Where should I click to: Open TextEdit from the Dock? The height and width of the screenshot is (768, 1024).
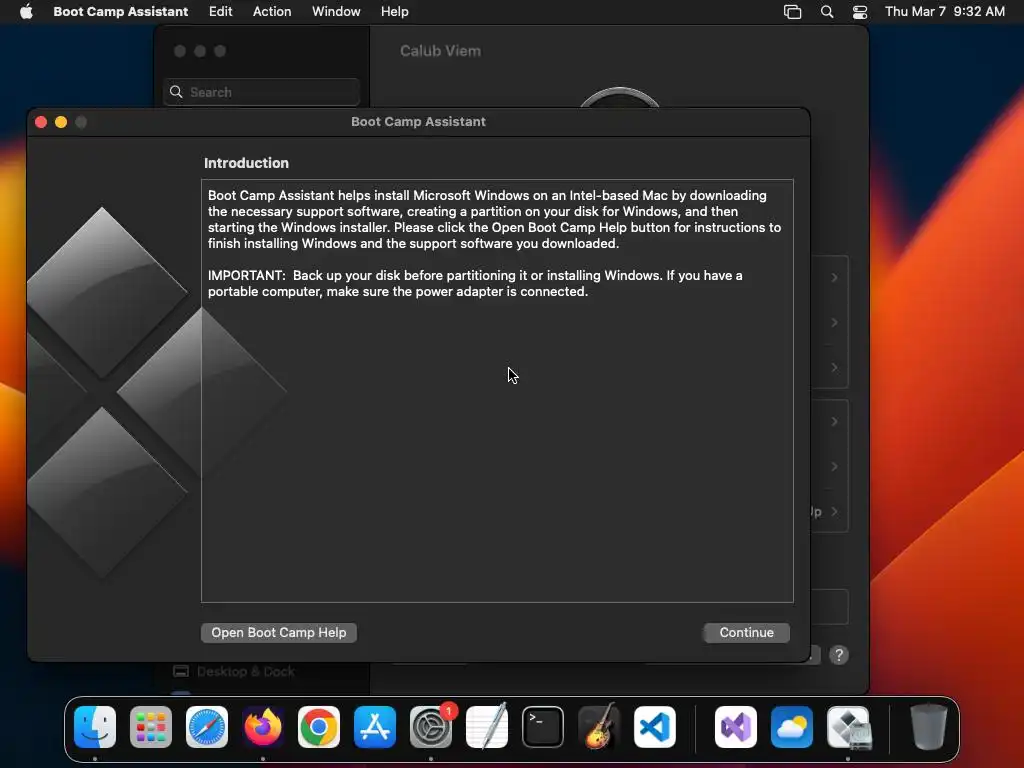tap(487, 727)
